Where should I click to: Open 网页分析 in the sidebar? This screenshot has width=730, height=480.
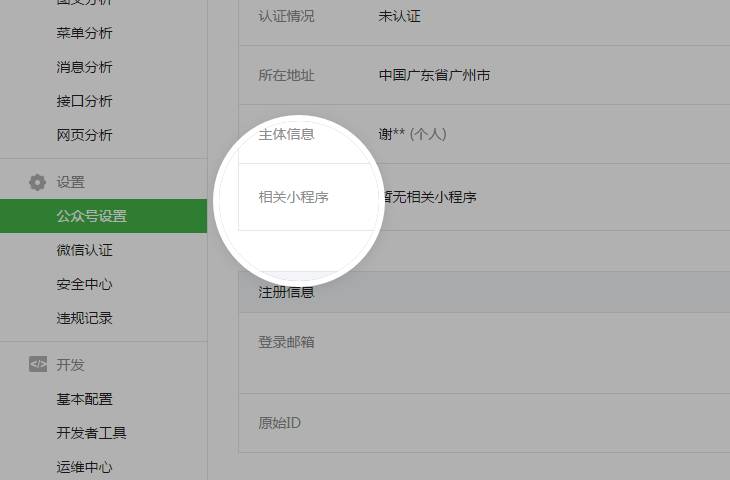coord(84,135)
